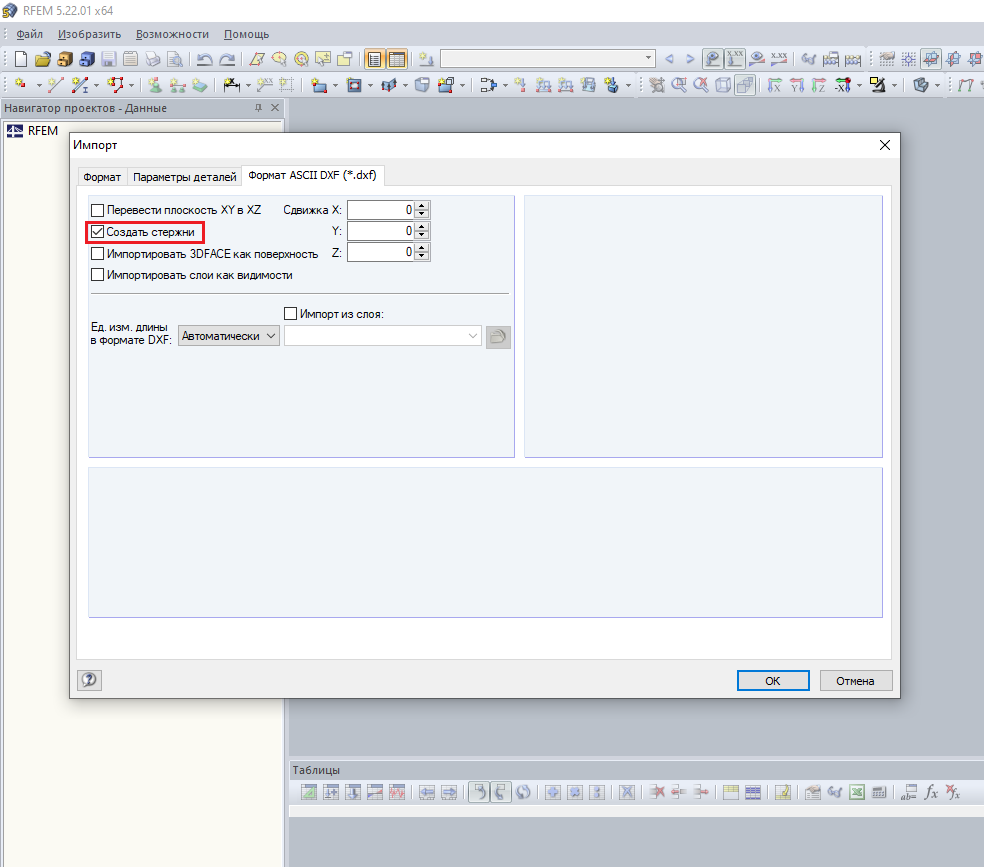The height and width of the screenshot is (867, 984).
Task: Increase the Сдвижка X spinner up arrow
Action: click(x=422, y=206)
